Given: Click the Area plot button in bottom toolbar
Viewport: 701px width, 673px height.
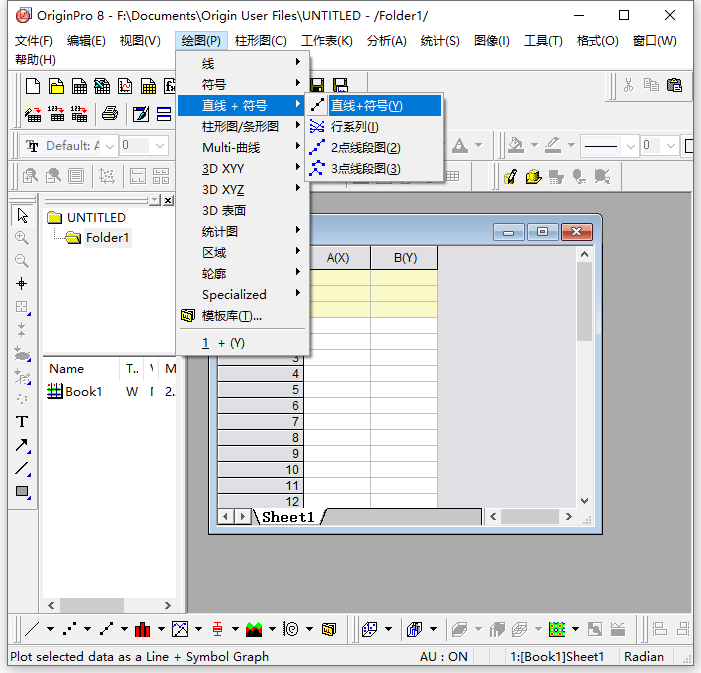Looking at the screenshot, I should pos(254,630).
